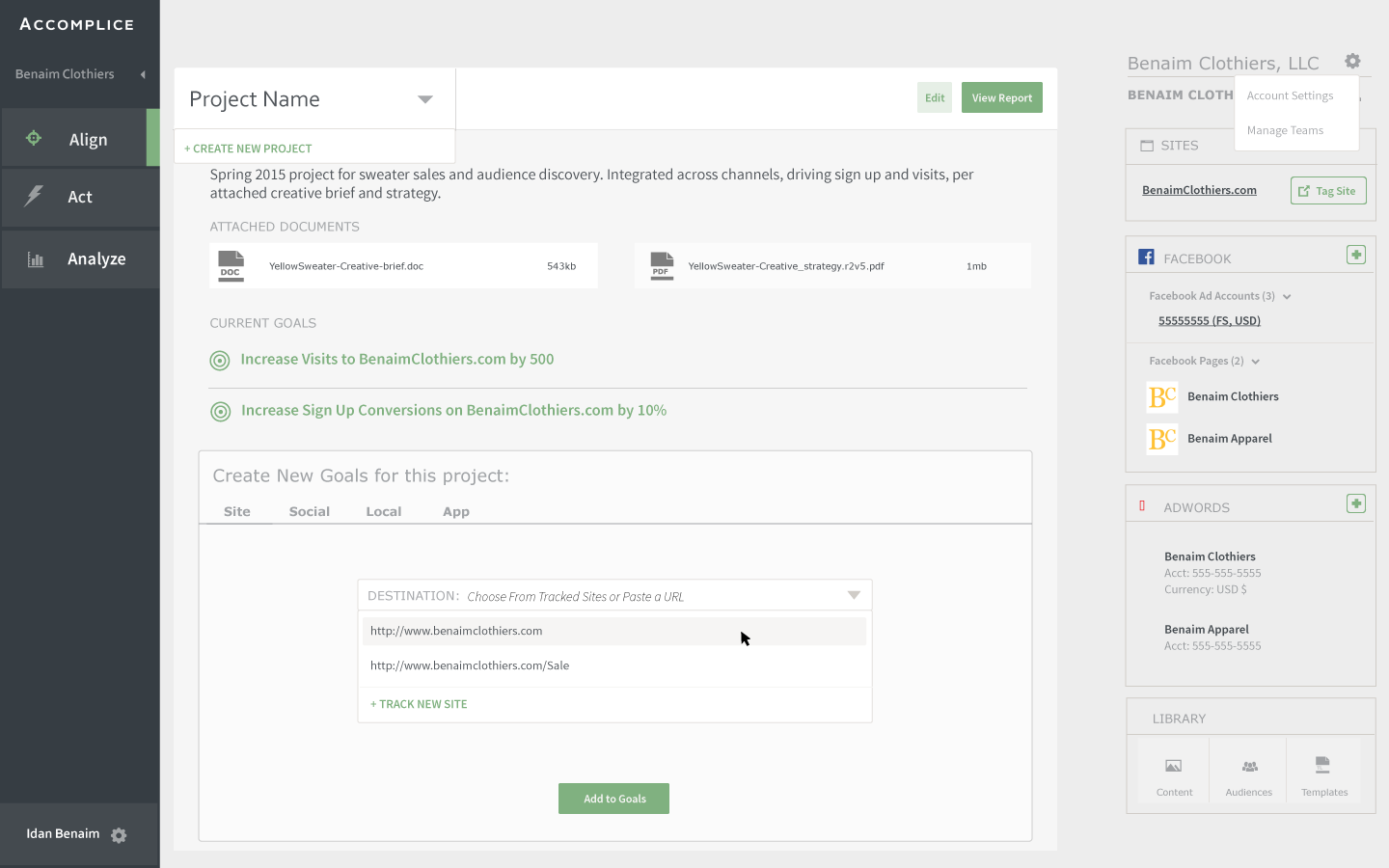Click the Act lightning bolt icon

[x=34, y=196]
